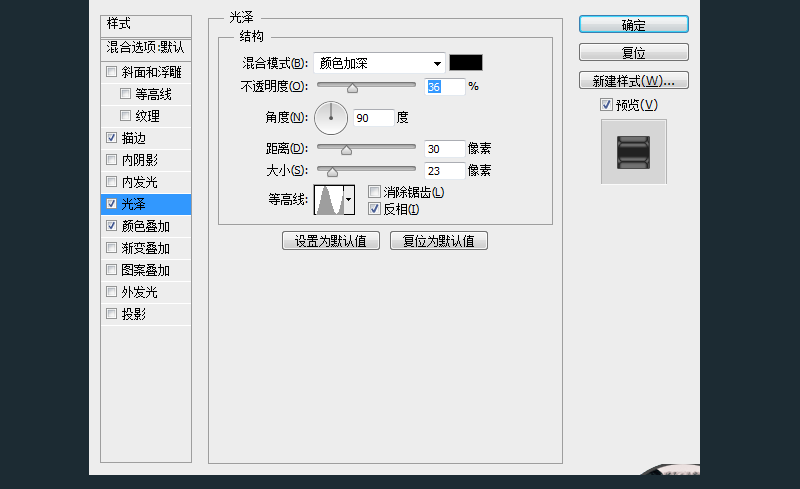800x489 pixels.
Task: Expand the contour picker dropdown arrow
Action: (348, 200)
